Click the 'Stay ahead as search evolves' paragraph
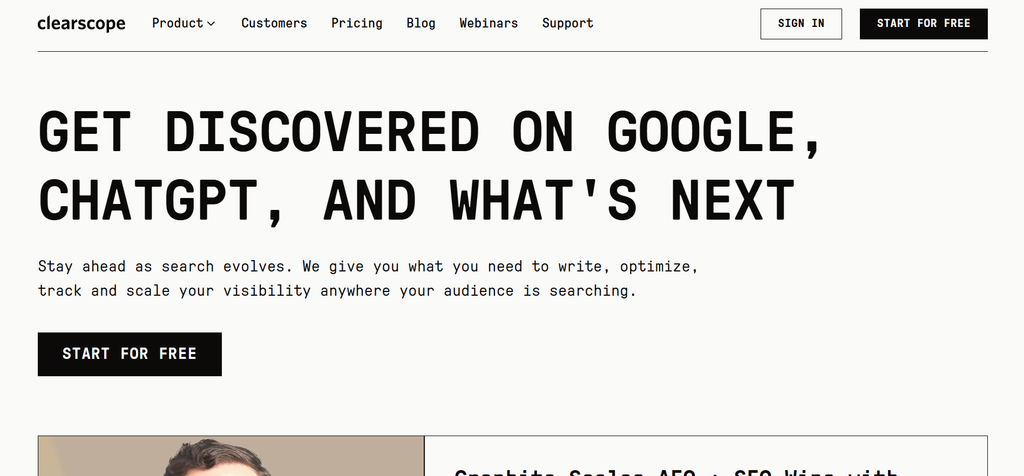The width and height of the screenshot is (1024, 476). 368,279
